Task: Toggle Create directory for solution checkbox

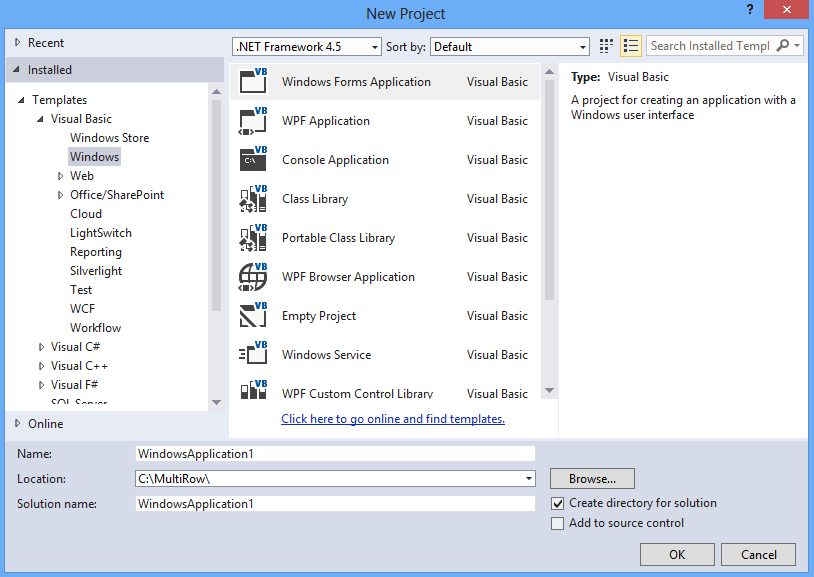Action: coord(558,503)
